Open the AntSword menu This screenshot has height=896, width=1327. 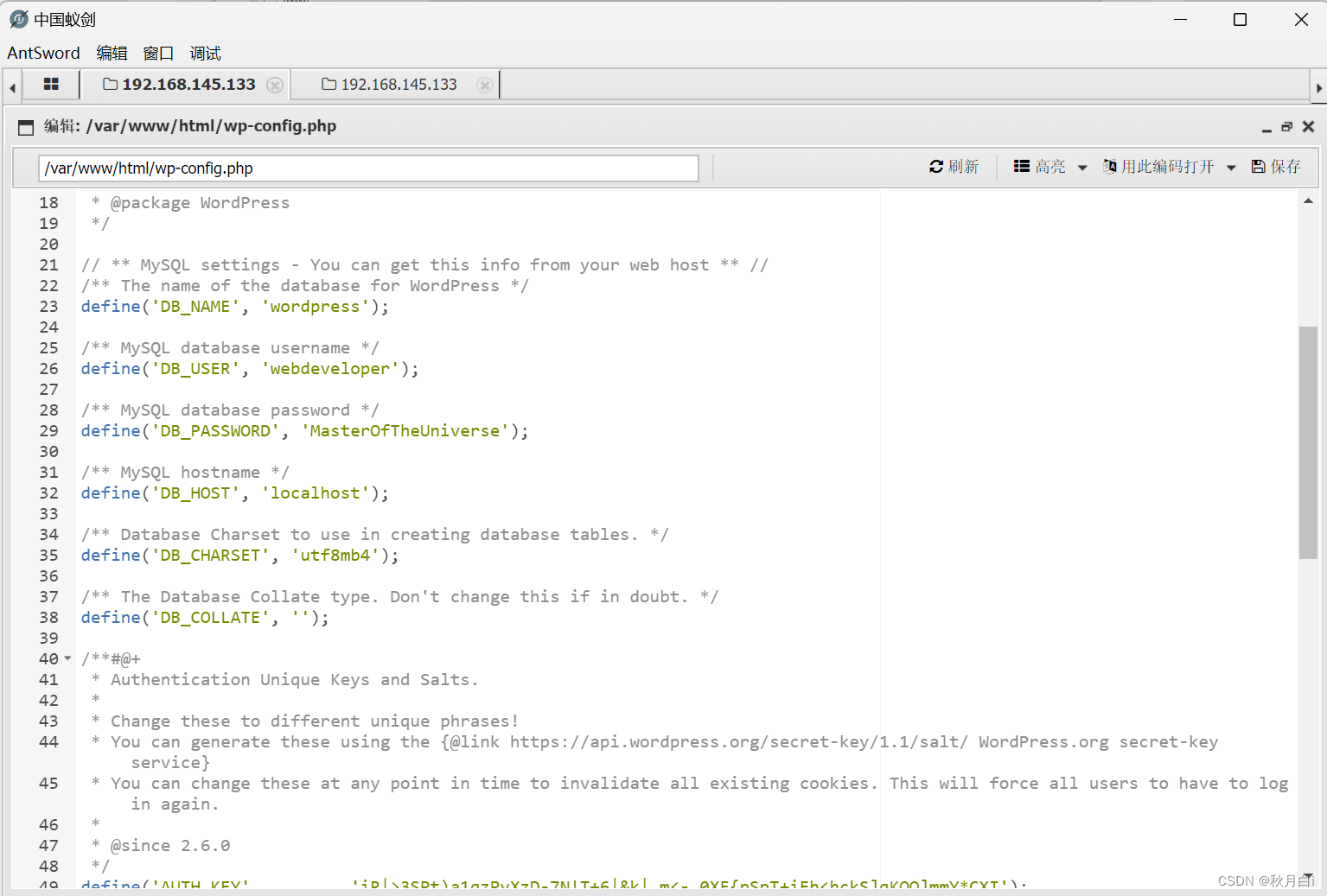[42, 53]
